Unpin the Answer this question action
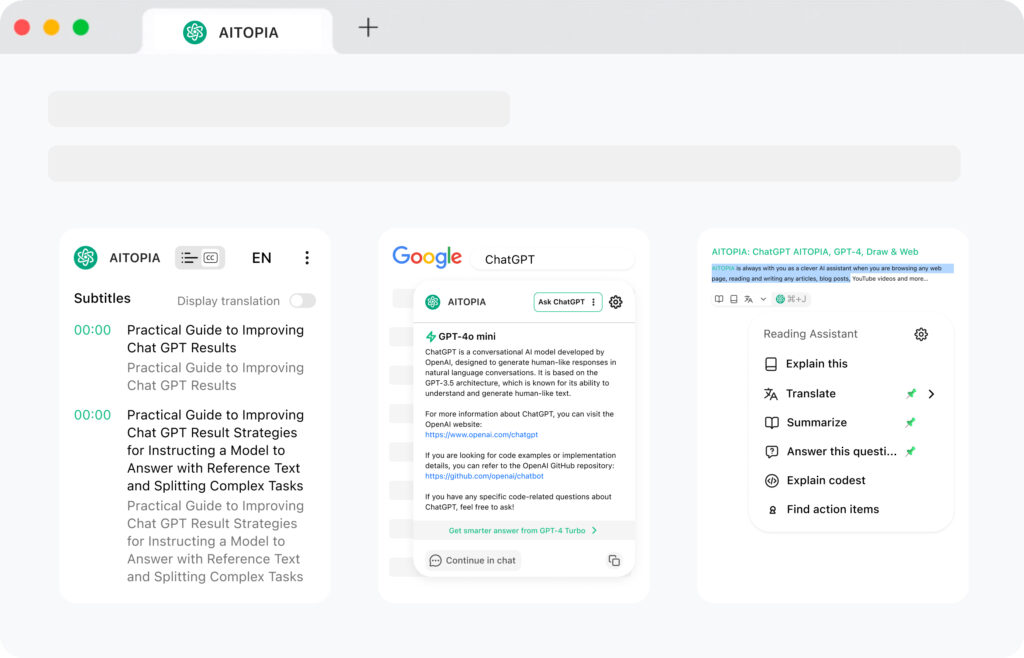Screen dimensions: 1024x658 pyautogui.click(x=910, y=451)
